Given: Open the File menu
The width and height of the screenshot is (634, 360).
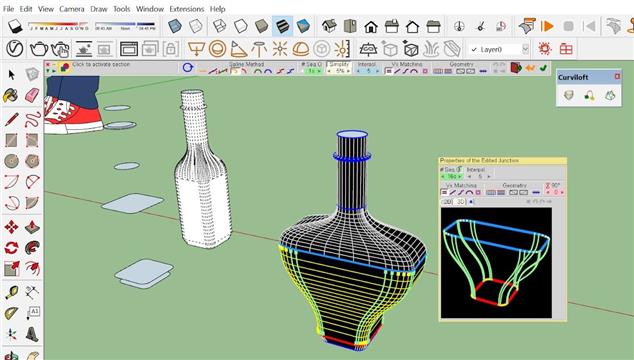Looking at the screenshot, I should coord(8,8).
